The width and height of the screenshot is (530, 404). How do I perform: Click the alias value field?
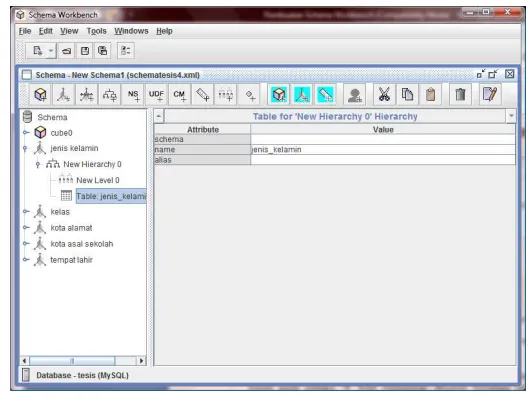383,160
